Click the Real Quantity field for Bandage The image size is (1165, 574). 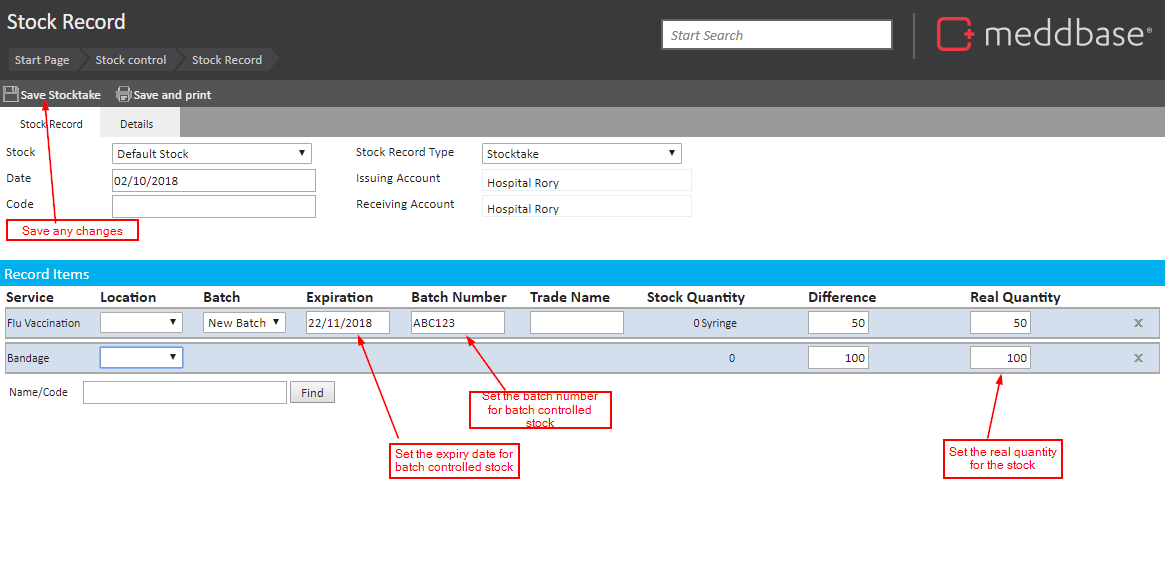[1000, 358]
